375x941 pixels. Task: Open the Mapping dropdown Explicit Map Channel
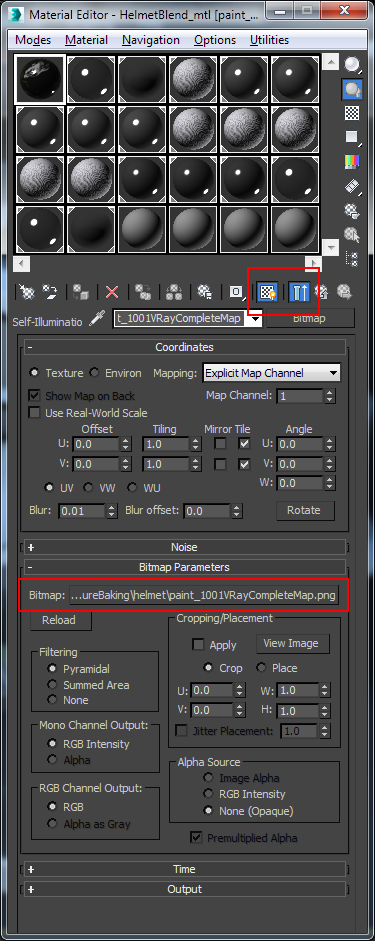272,373
